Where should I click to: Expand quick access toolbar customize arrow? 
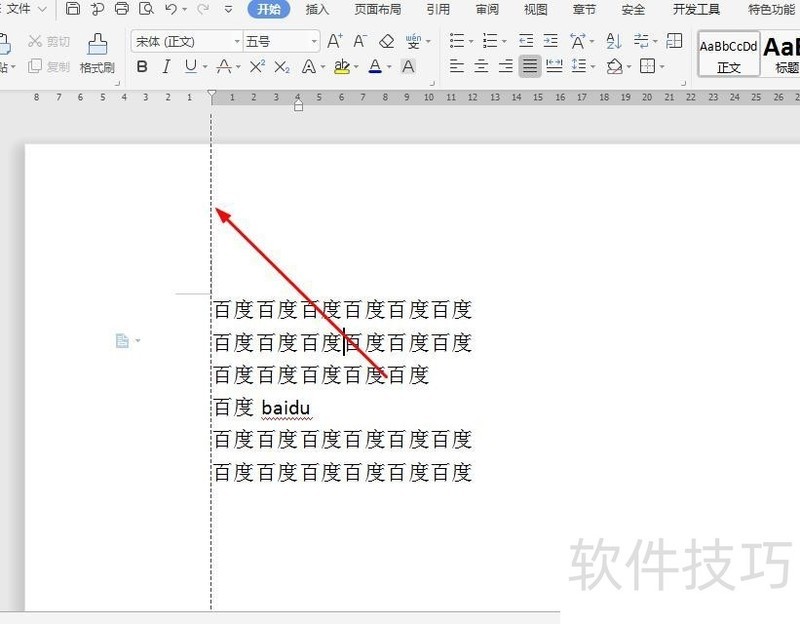coord(228,9)
